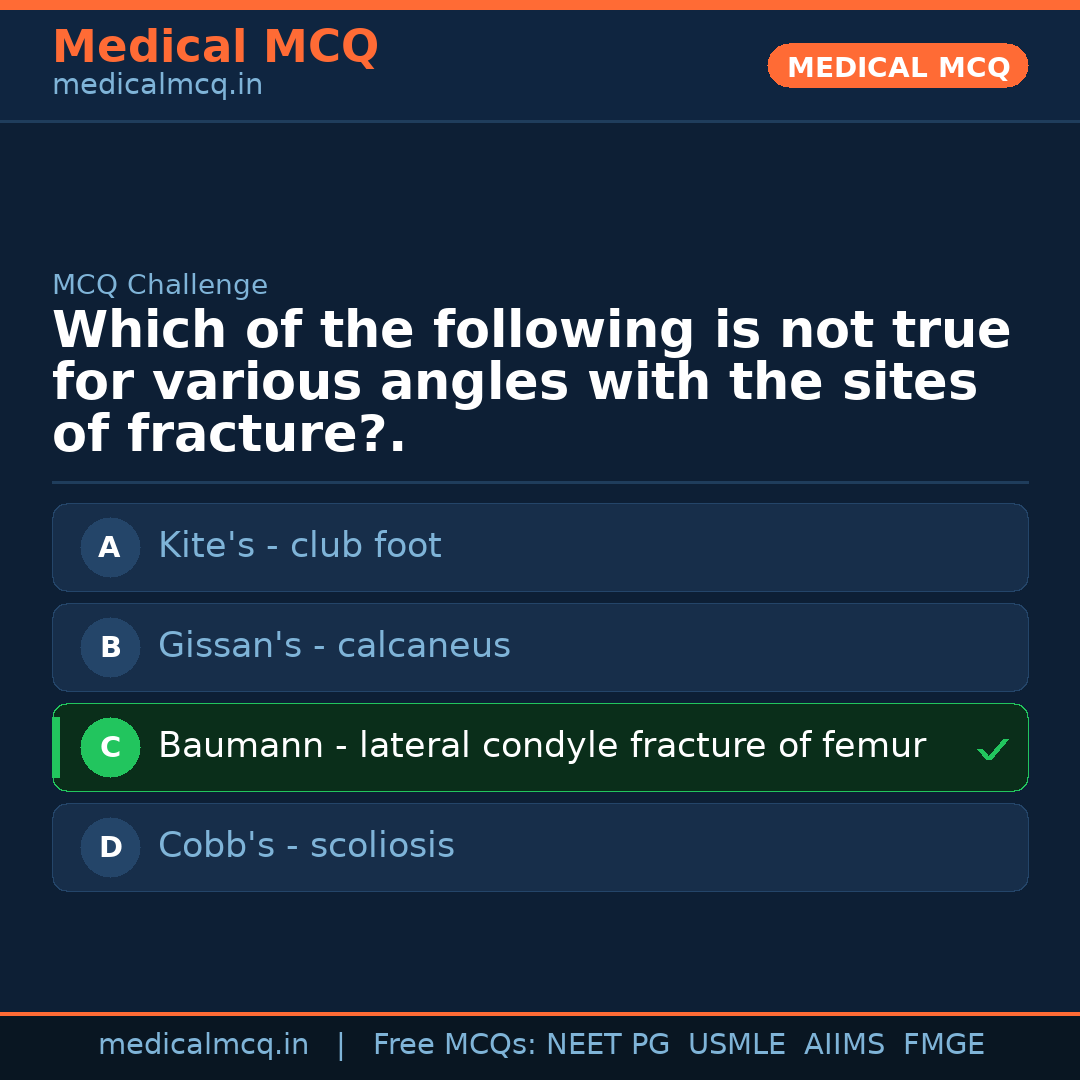Image resolution: width=1080 pixels, height=1080 pixels.
Task: Click the green highlight bar beside option C
Action: pos(57,747)
